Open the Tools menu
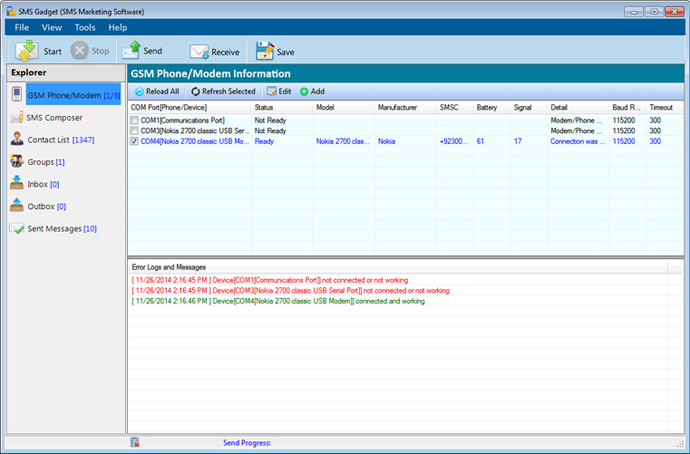The image size is (690, 454). tap(85, 27)
